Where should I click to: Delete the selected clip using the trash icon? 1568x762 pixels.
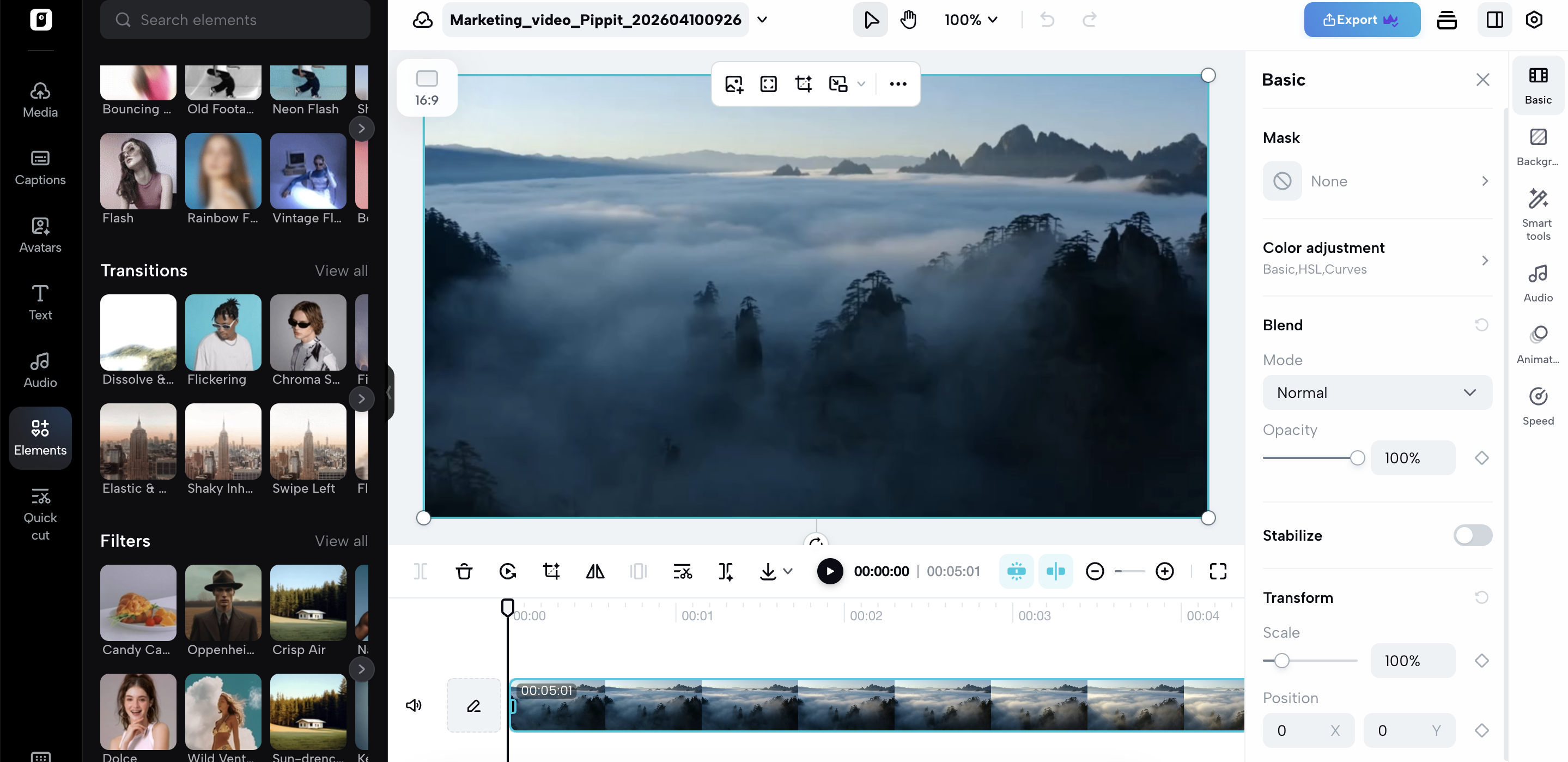464,571
